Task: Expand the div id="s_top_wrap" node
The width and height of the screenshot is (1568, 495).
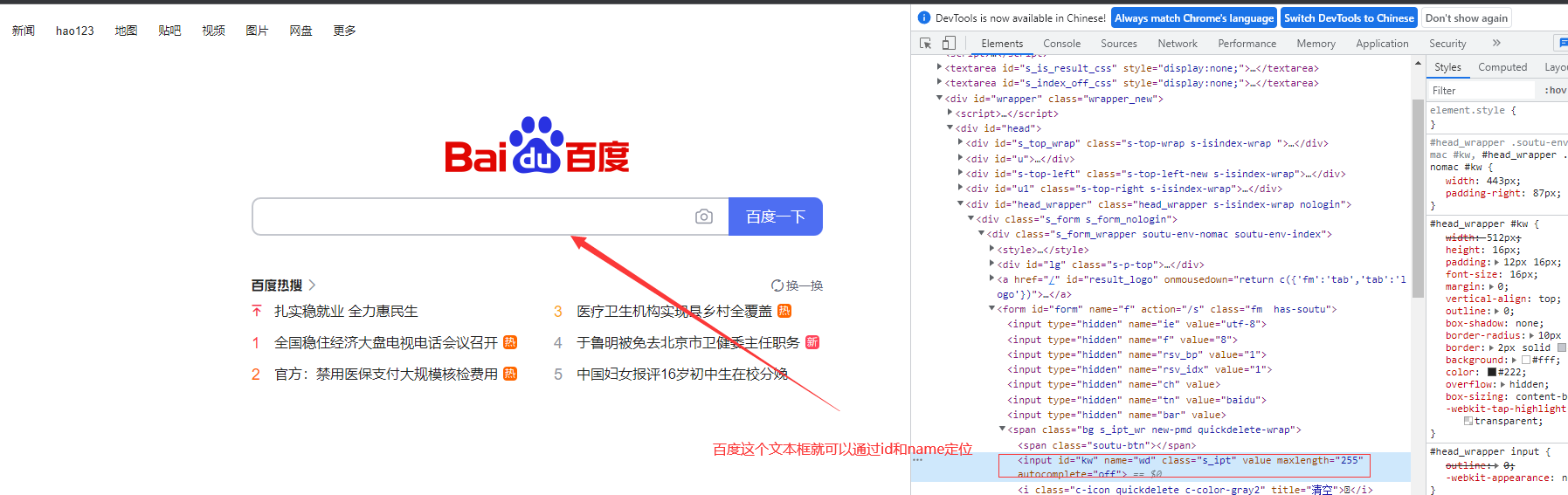Action: 961,142
